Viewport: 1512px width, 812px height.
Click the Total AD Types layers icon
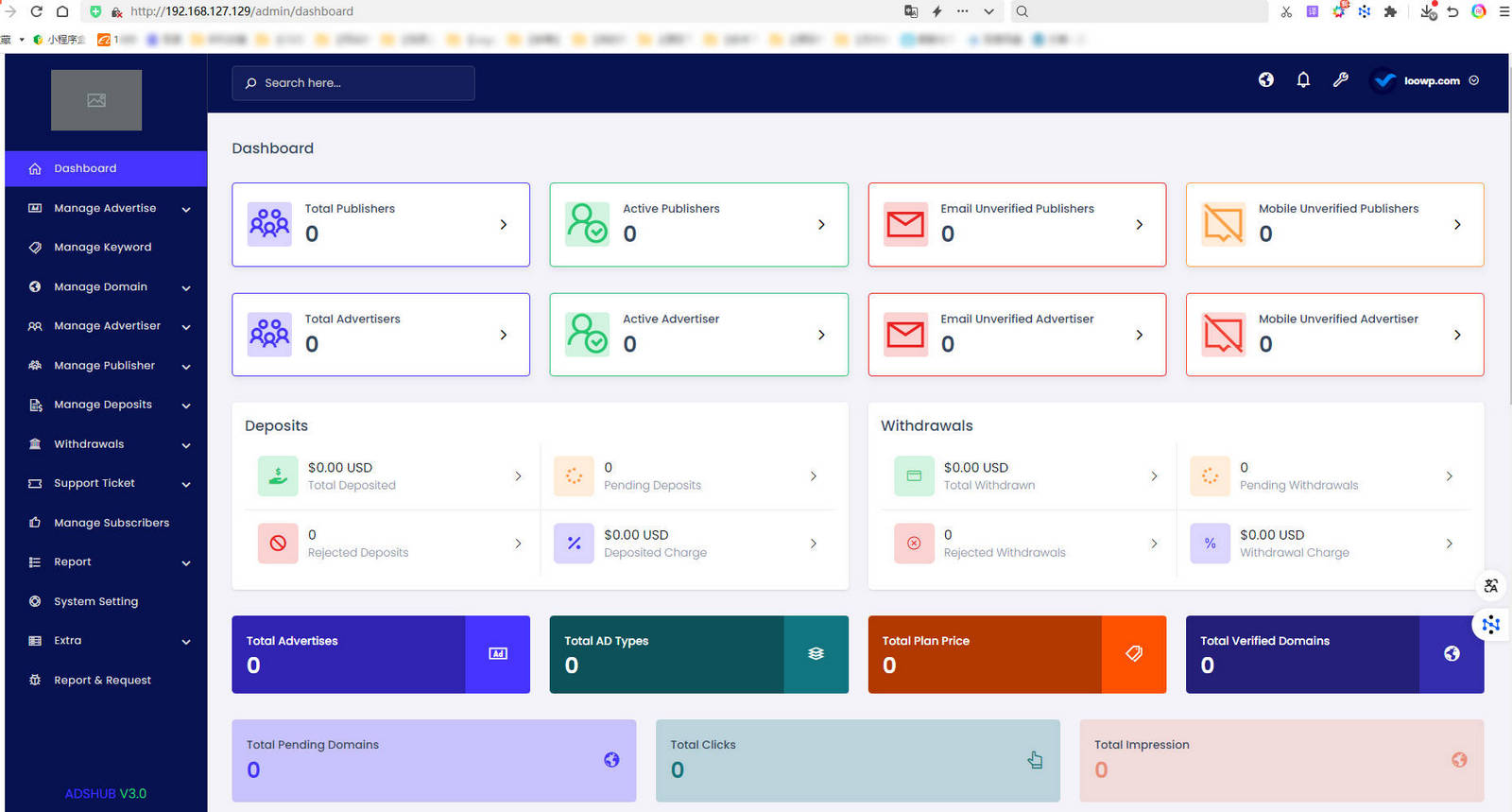pos(816,654)
